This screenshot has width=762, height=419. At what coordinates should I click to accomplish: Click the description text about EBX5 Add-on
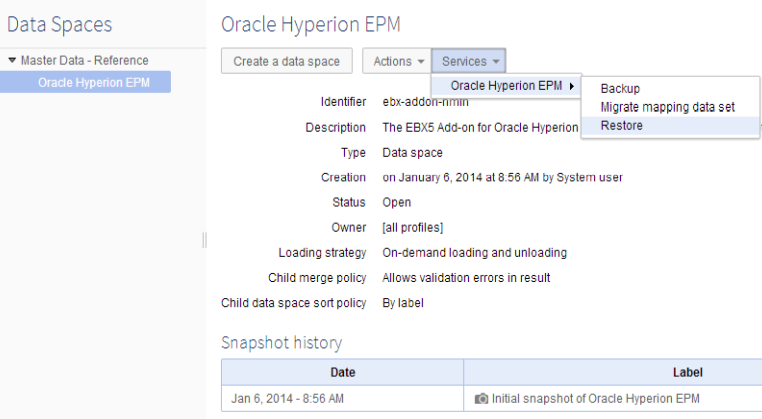pos(480,127)
